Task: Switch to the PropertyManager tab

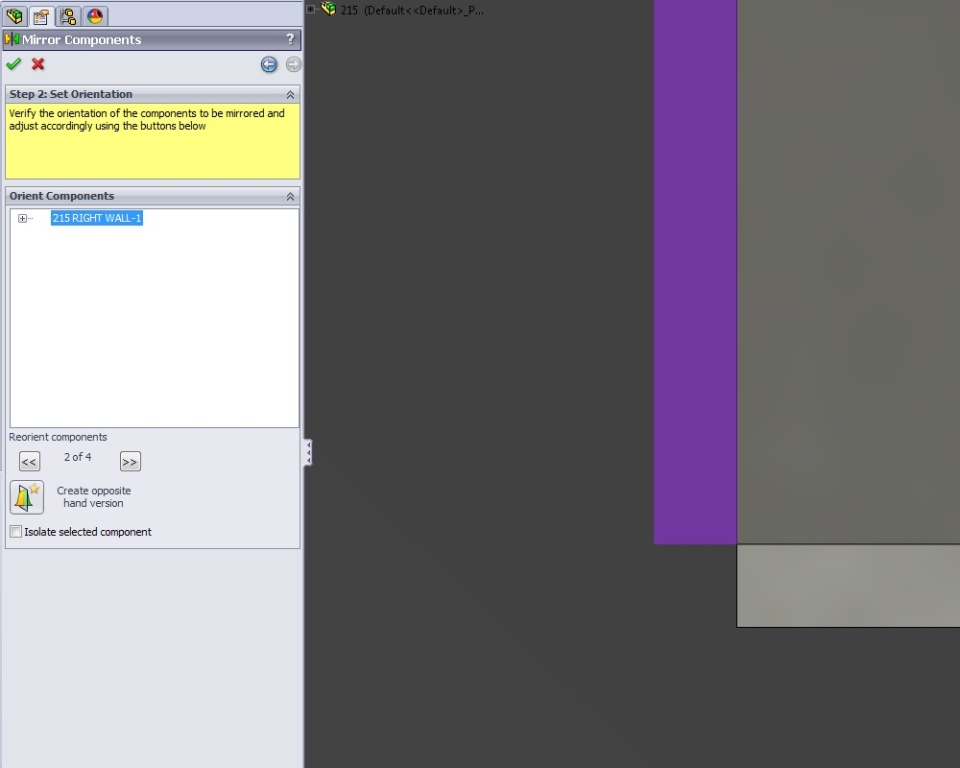Action: click(41, 17)
